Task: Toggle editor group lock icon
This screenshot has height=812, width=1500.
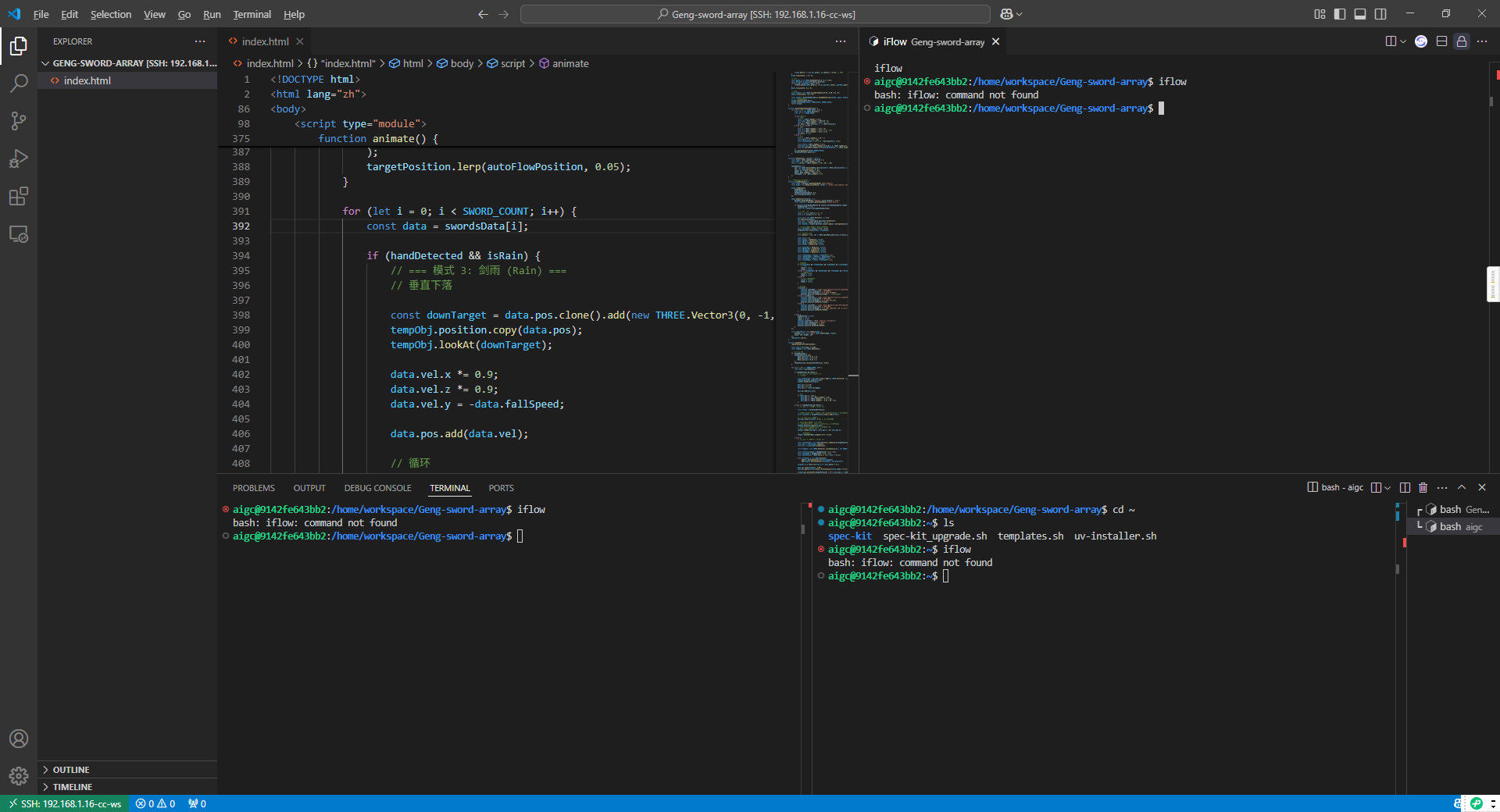Action: [x=1462, y=41]
